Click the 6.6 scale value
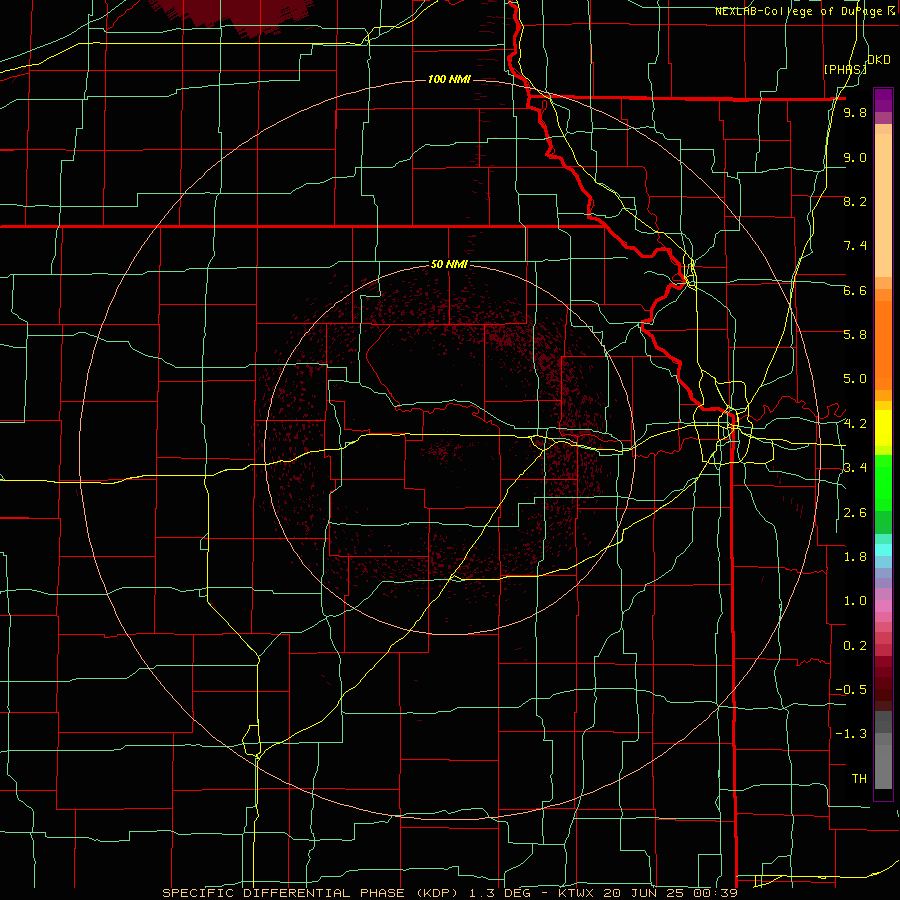Viewport: 900px width, 900px height. pyautogui.click(x=855, y=290)
